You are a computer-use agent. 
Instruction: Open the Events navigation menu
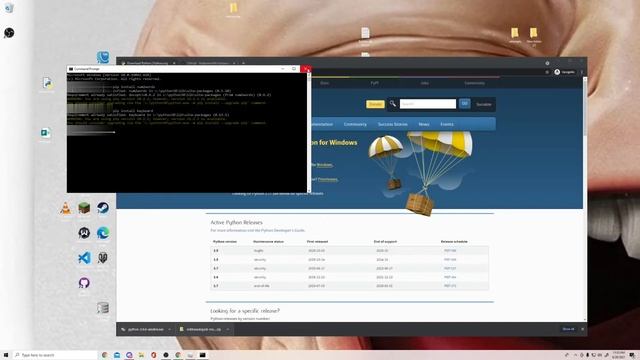(x=447, y=124)
